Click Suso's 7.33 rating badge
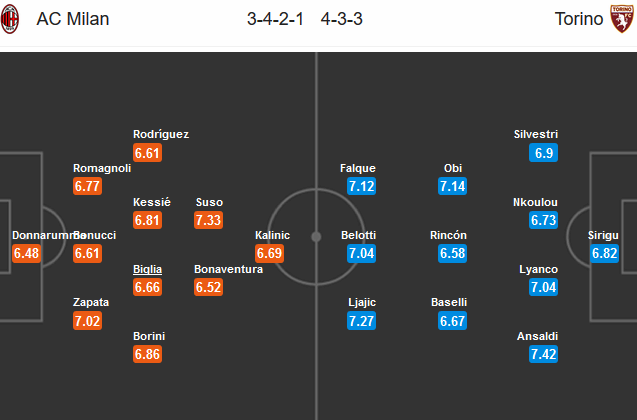637x420 pixels. pyautogui.click(x=209, y=219)
